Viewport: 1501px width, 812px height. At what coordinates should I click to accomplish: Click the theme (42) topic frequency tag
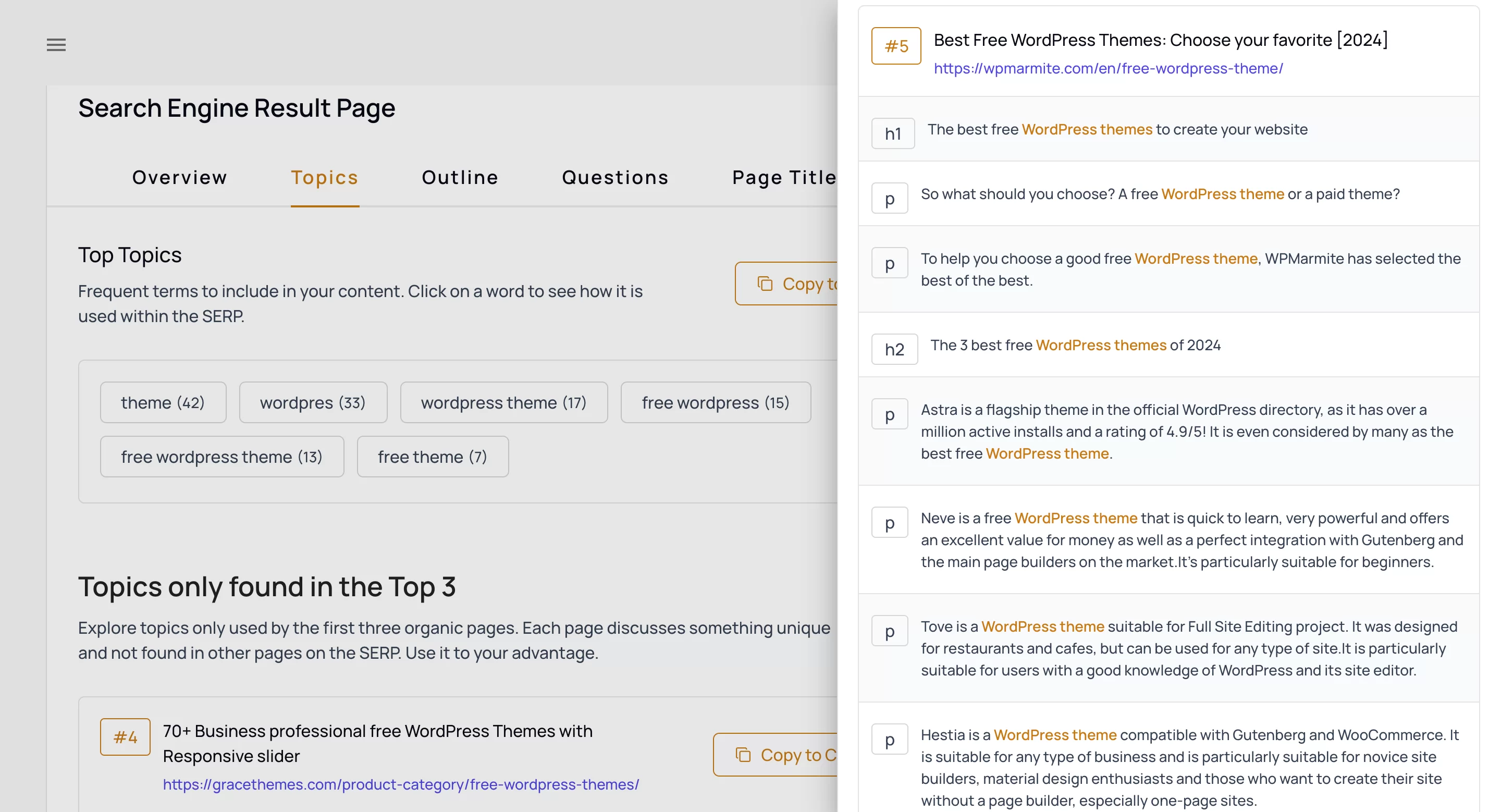point(162,402)
